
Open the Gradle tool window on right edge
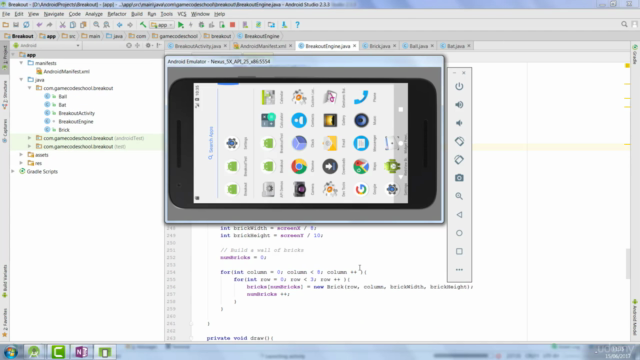pos(635,55)
